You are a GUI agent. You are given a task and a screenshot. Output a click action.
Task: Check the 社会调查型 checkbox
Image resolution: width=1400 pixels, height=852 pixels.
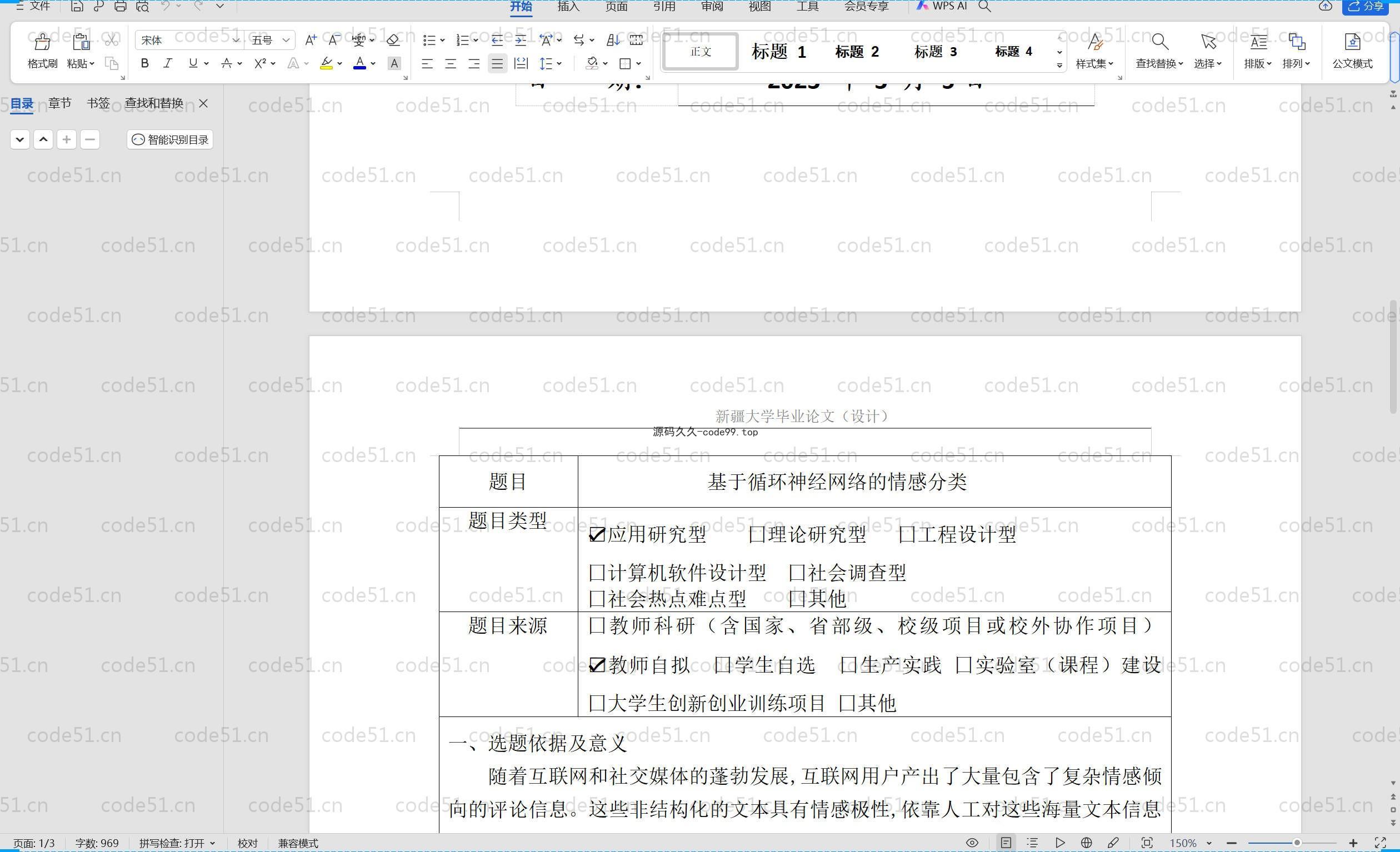(797, 573)
